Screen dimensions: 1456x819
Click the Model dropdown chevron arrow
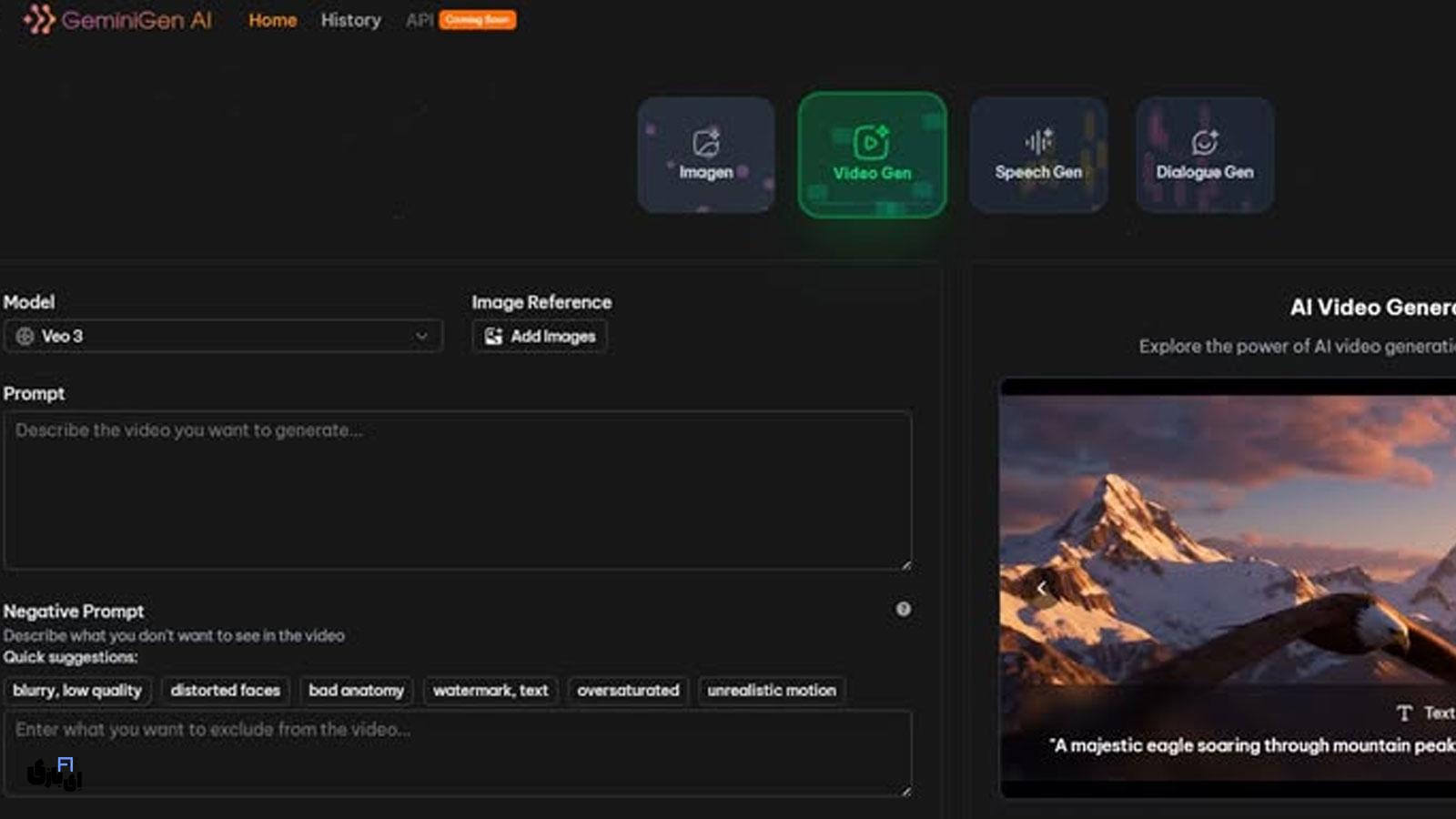[421, 336]
